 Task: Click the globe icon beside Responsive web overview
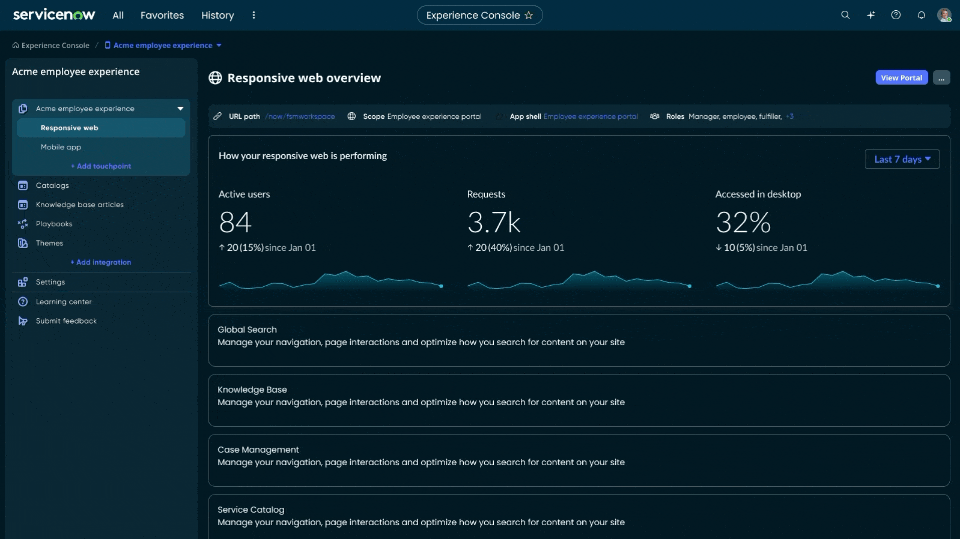click(x=215, y=78)
